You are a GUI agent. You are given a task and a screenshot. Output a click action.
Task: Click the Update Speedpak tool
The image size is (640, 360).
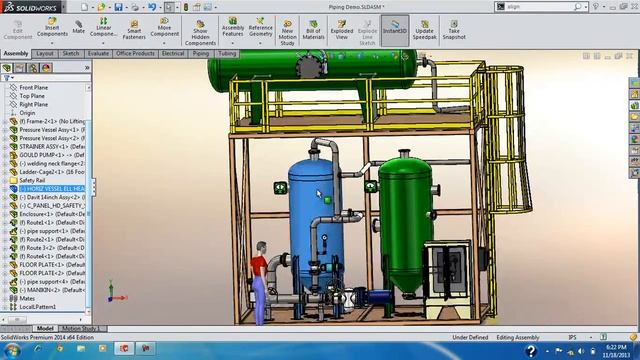pos(424,30)
